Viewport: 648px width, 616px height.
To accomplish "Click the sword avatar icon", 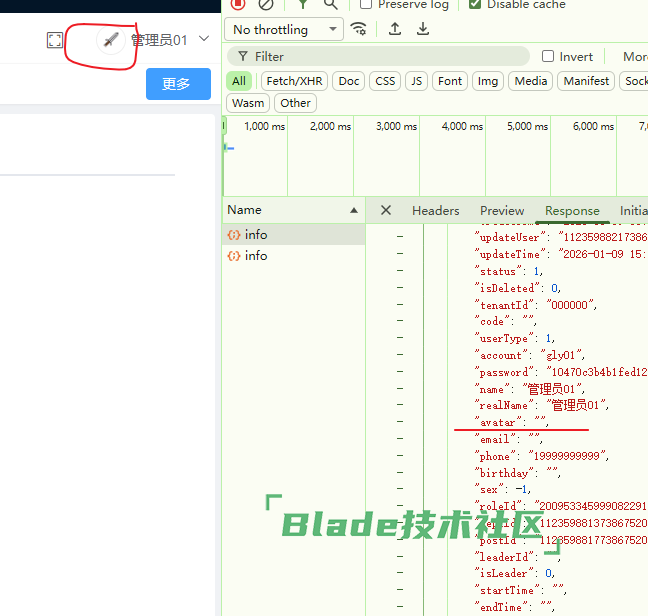I will [x=111, y=40].
